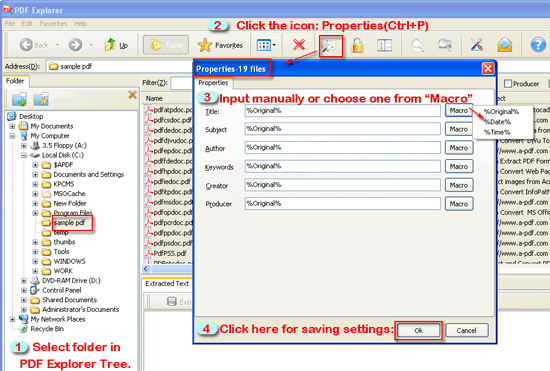Click the Macro button for Keywords
This screenshot has height=371, width=550.
pyautogui.click(x=459, y=166)
